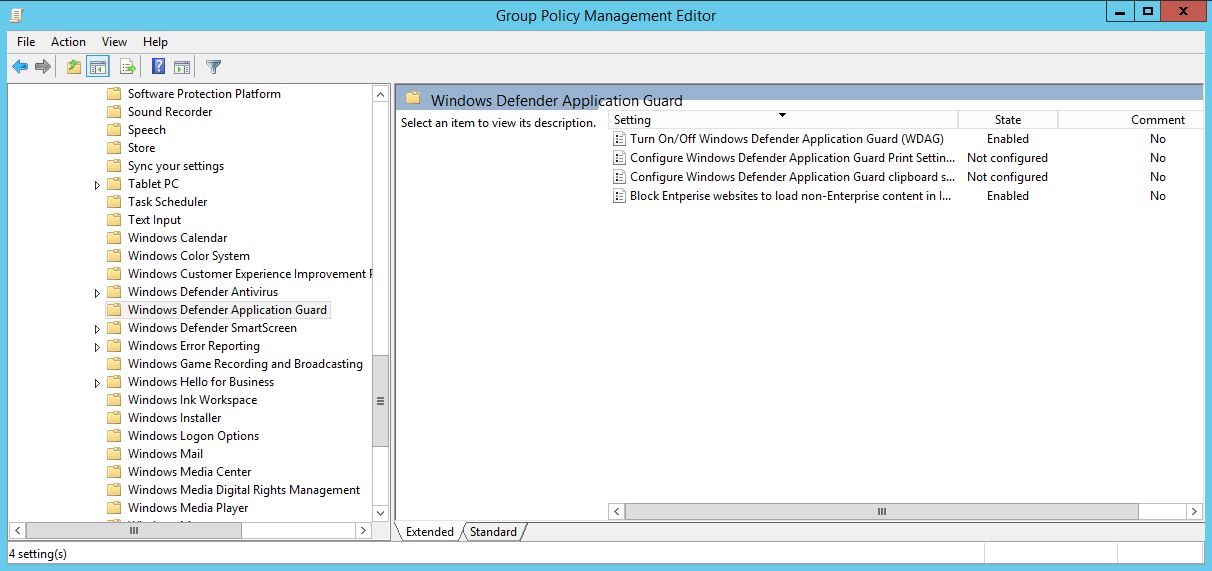Screen dimensions: 1212x571
Task: Click folder icon in Application Guard header
Action: pos(413,99)
